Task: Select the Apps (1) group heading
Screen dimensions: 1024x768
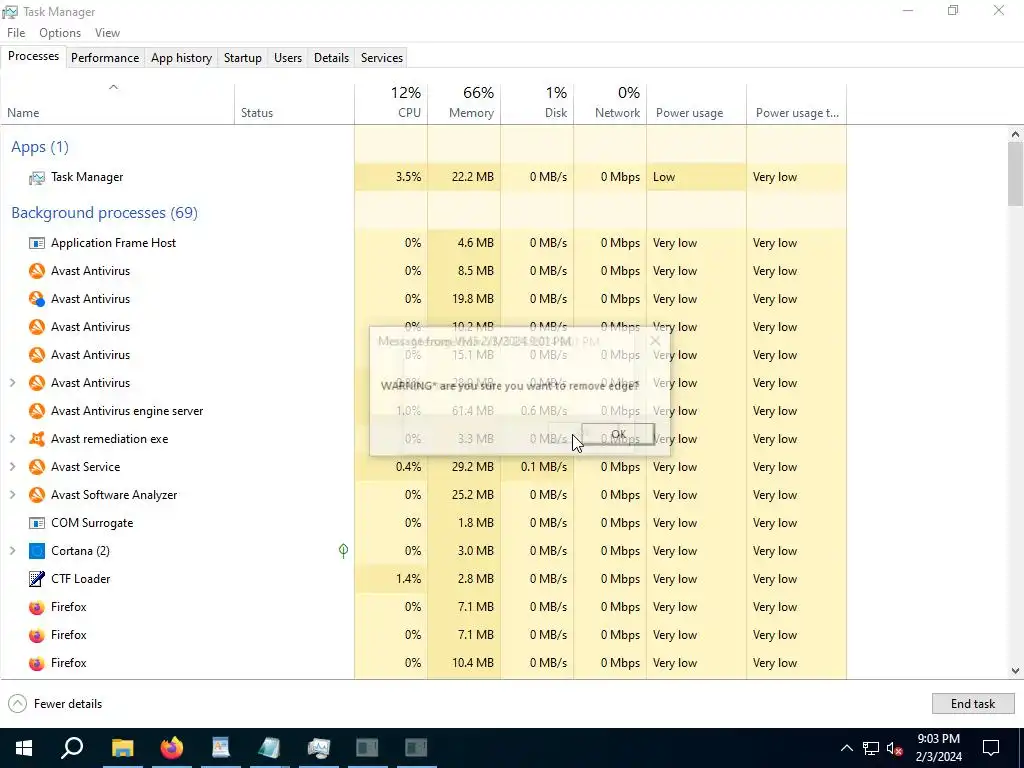Action: point(40,147)
